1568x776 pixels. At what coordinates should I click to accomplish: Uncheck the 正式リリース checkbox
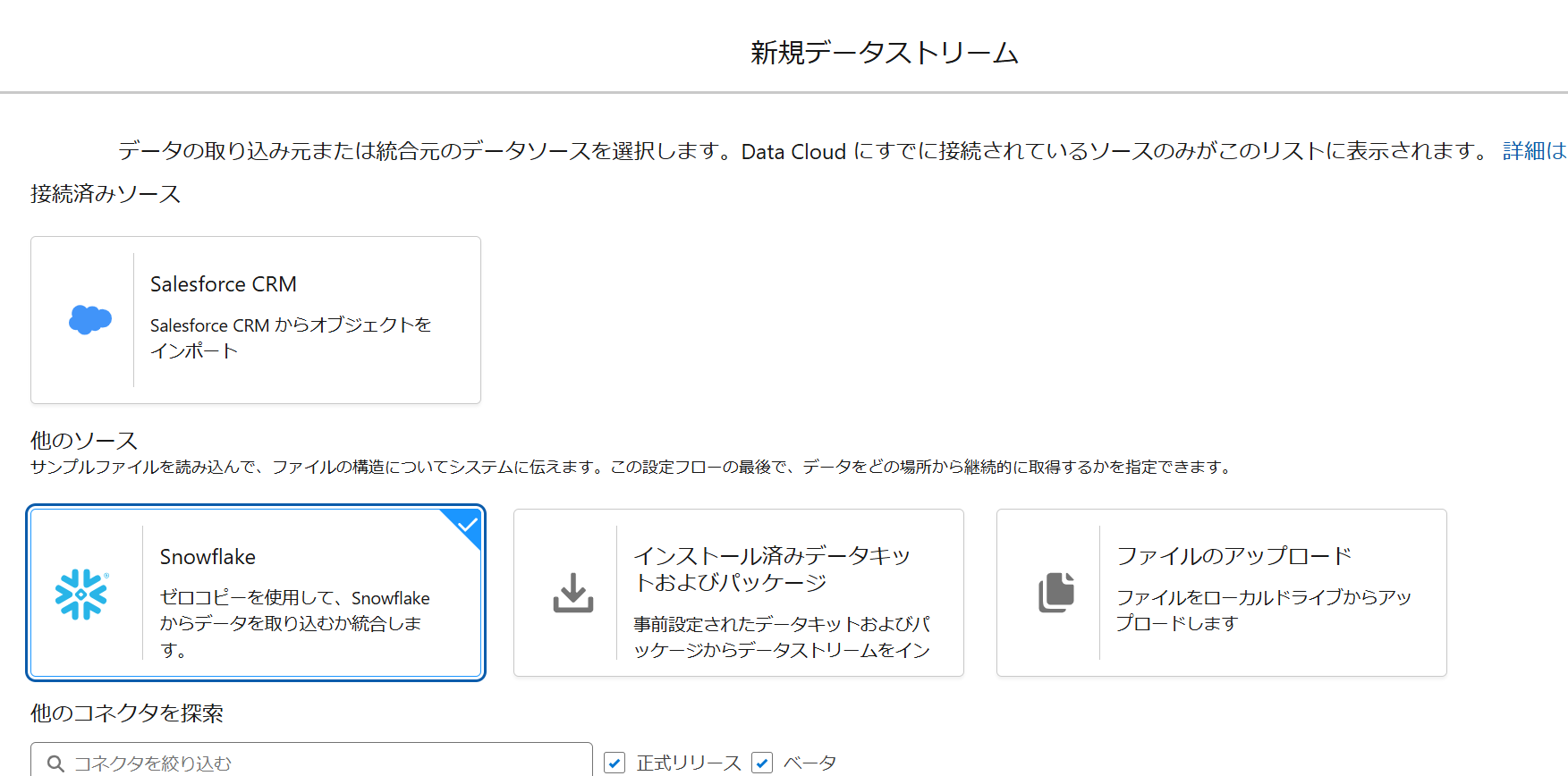point(614,763)
